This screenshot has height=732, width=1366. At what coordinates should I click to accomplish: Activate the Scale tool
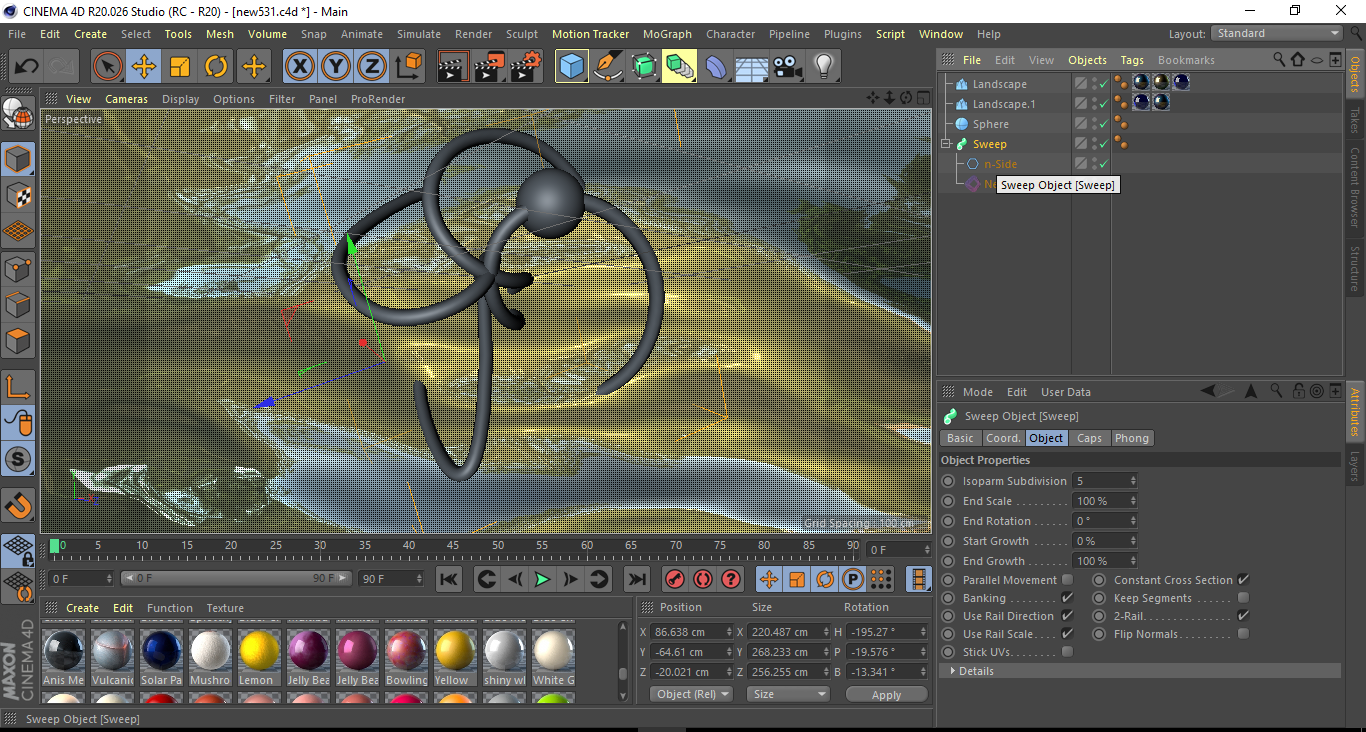(180, 67)
